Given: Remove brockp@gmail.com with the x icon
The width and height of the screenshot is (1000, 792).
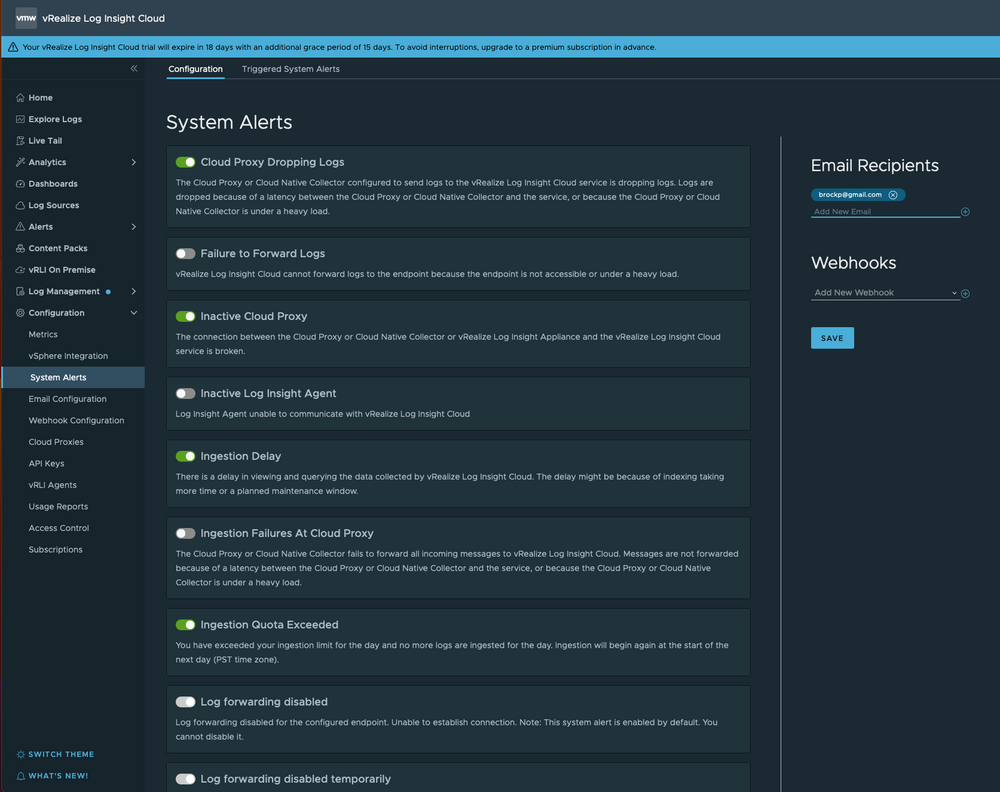Looking at the screenshot, I should [x=893, y=195].
